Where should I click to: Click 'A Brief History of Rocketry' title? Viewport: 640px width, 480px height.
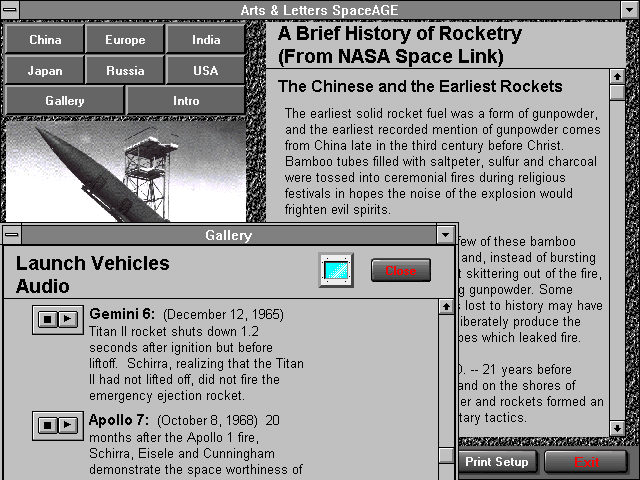click(400, 33)
